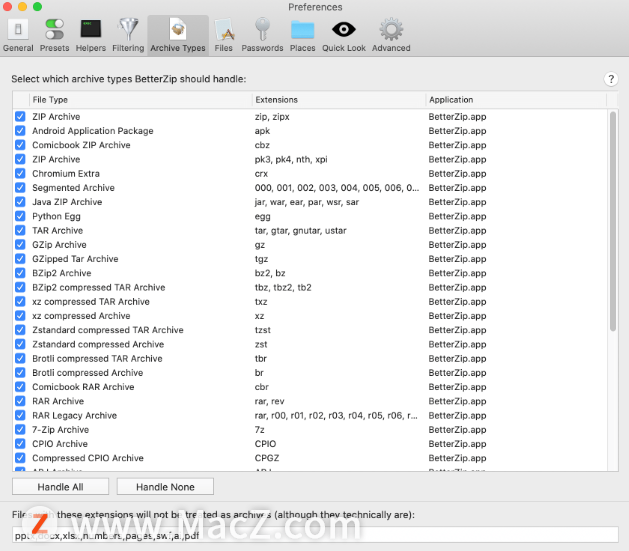
Task: Click the archive list vertical scrollbar
Action: [613, 221]
